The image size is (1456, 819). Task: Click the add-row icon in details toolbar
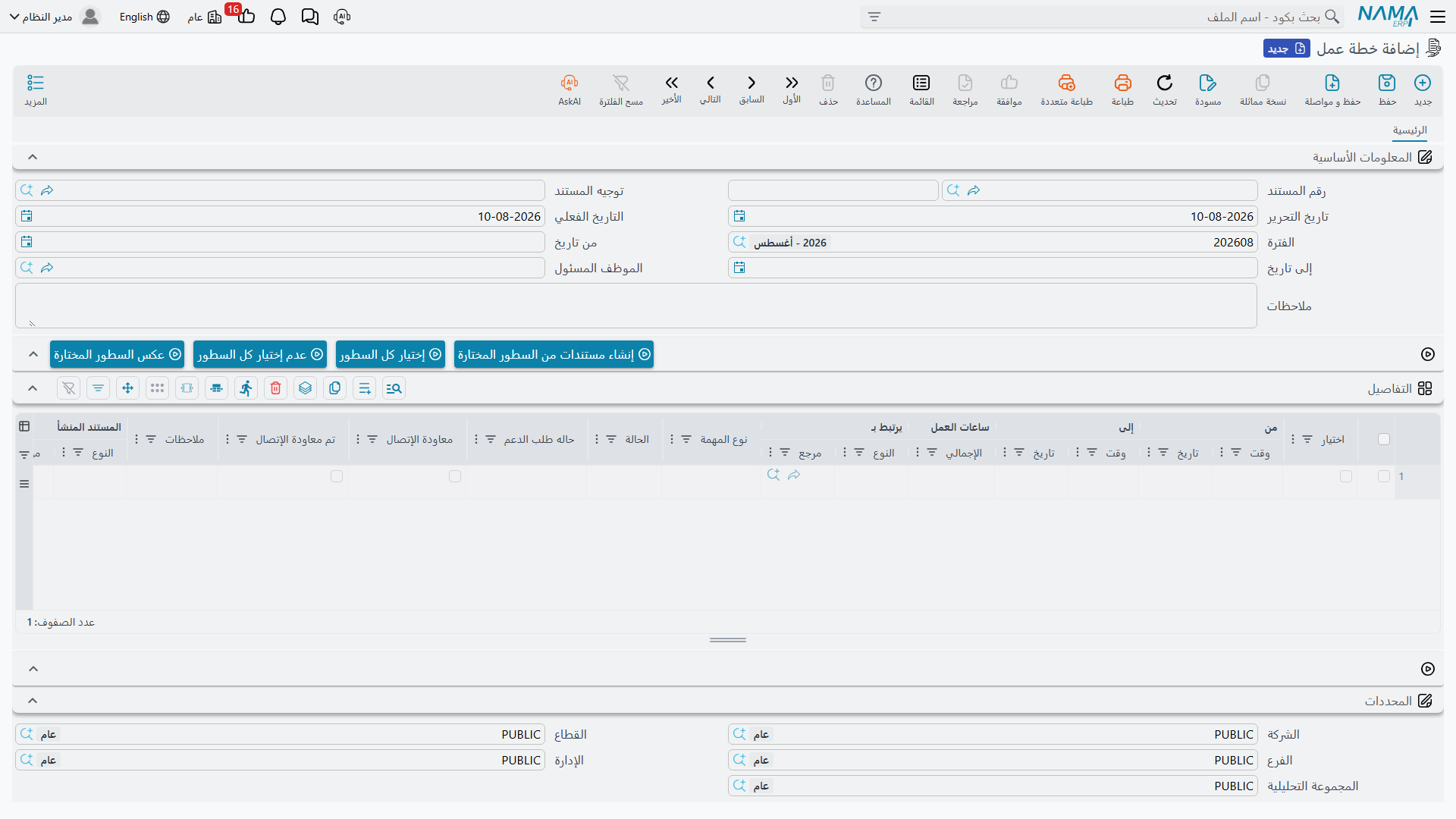(x=365, y=388)
